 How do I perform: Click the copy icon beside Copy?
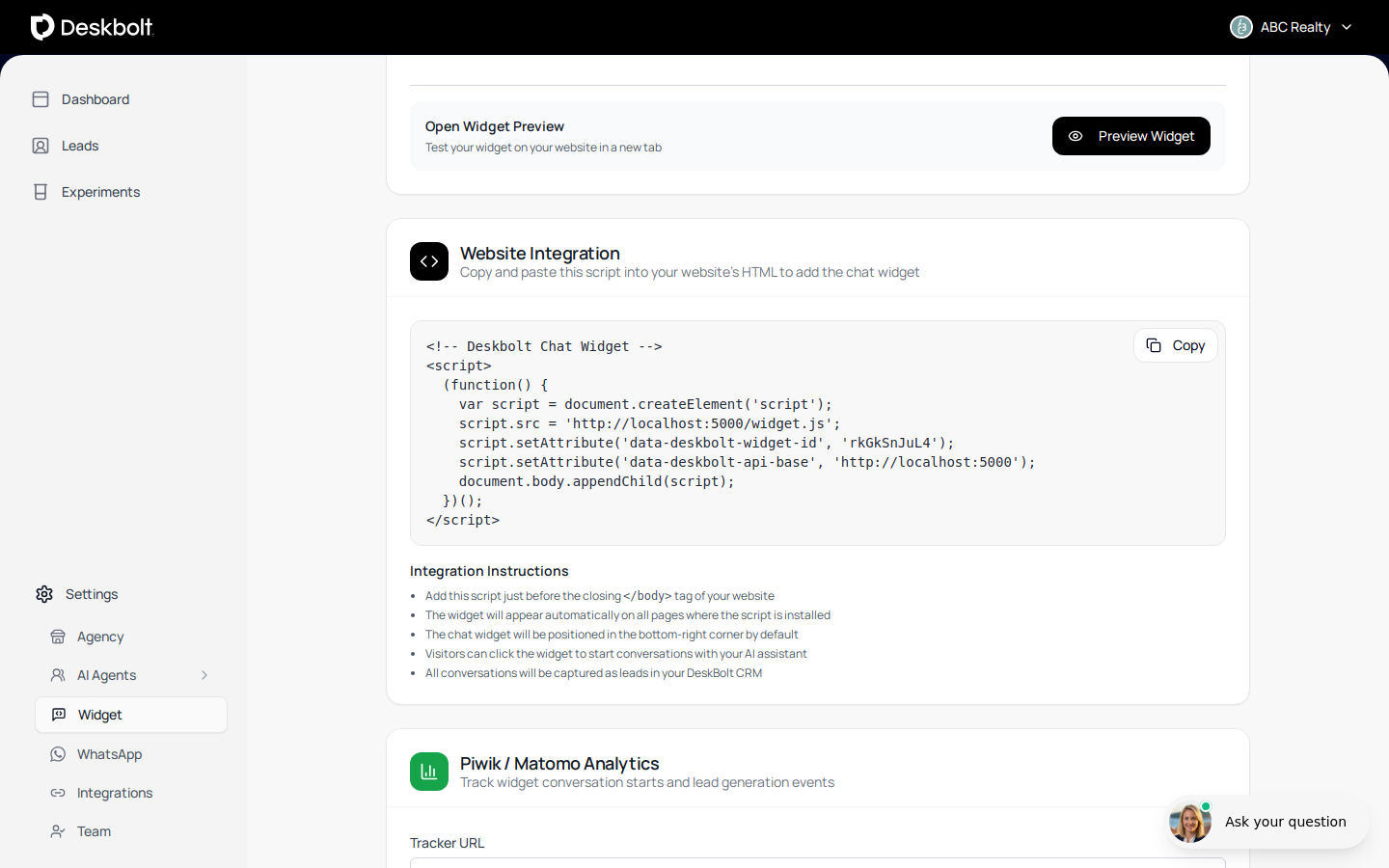(x=1154, y=345)
